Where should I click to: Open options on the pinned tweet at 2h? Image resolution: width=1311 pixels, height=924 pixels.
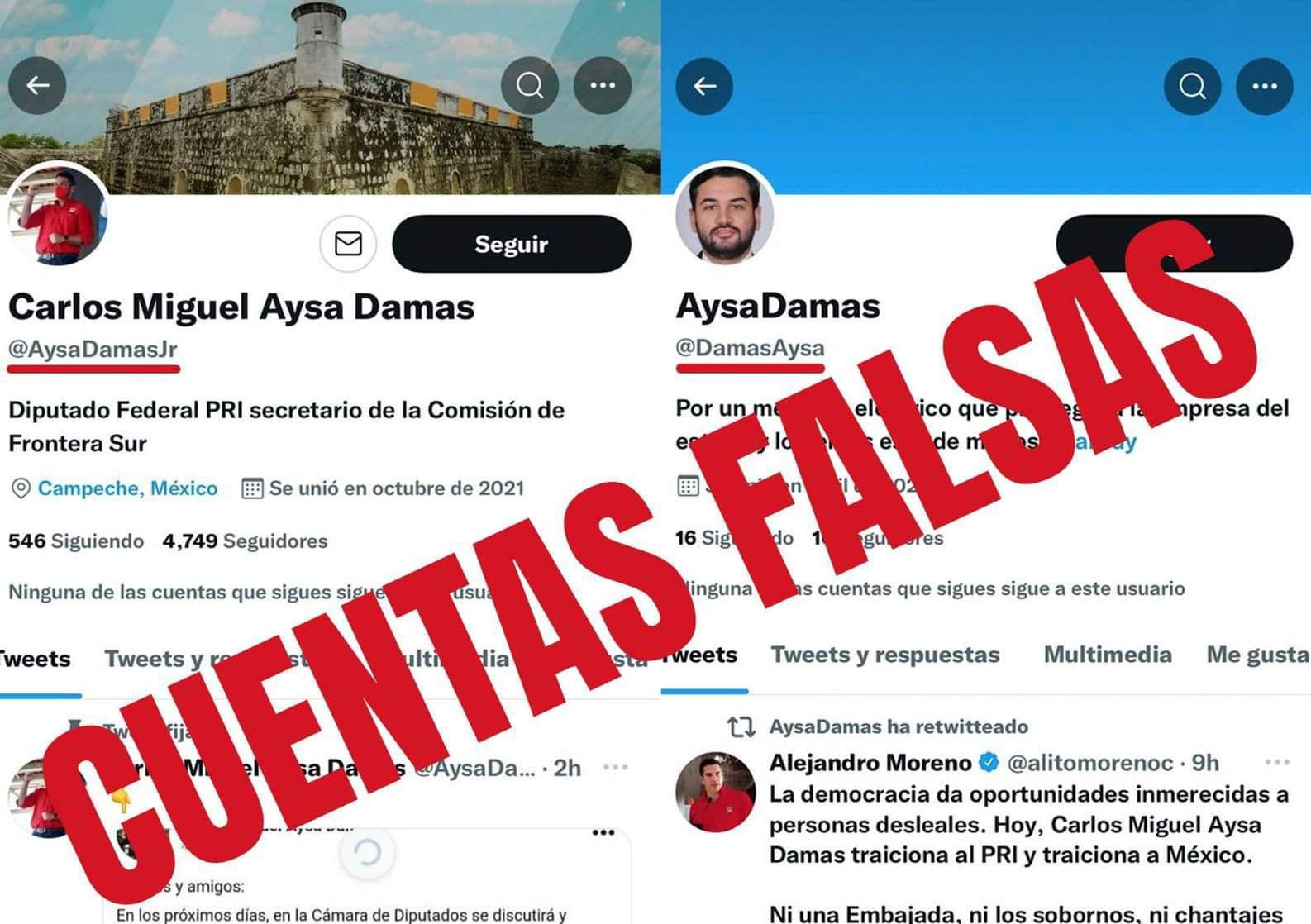[x=615, y=768]
